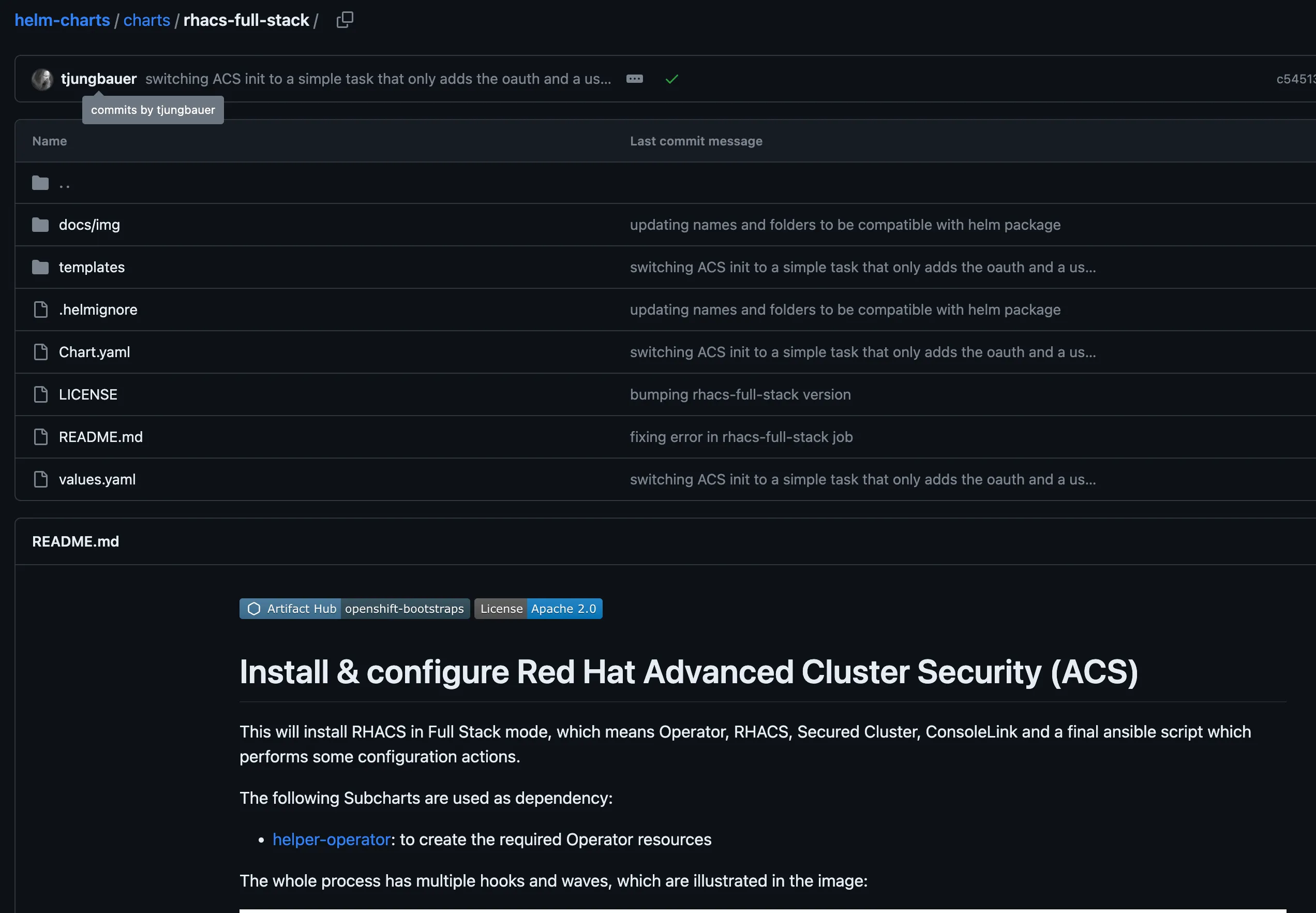Image resolution: width=1316 pixels, height=913 pixels.
Task: Open the latest commit message link
Action: click(378, 79)
